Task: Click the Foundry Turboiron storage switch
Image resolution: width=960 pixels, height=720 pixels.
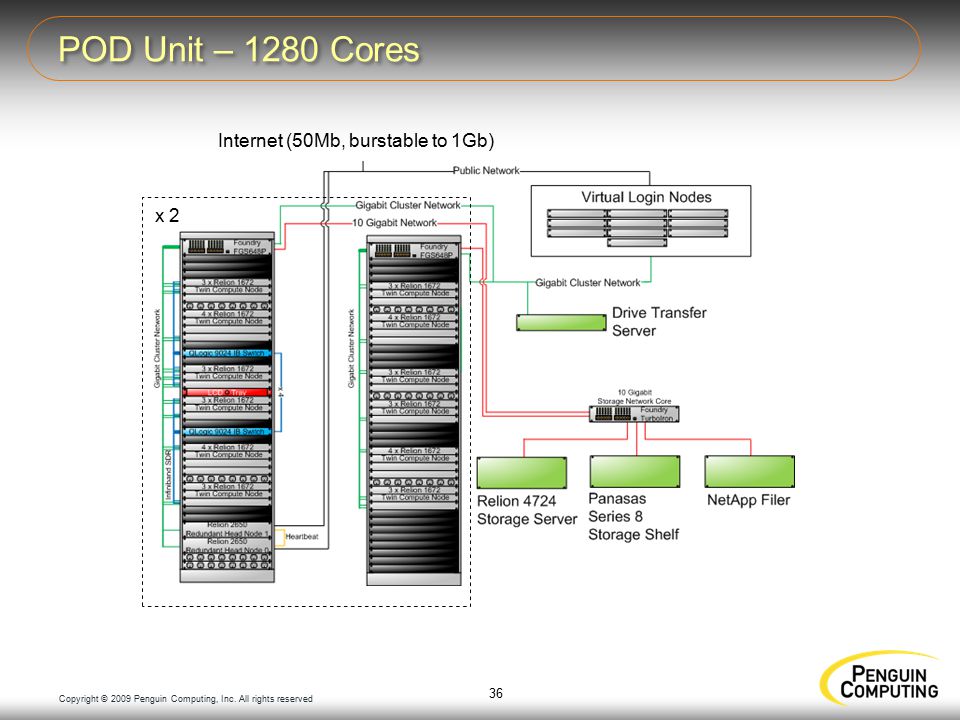Action: tap(634, 414)
